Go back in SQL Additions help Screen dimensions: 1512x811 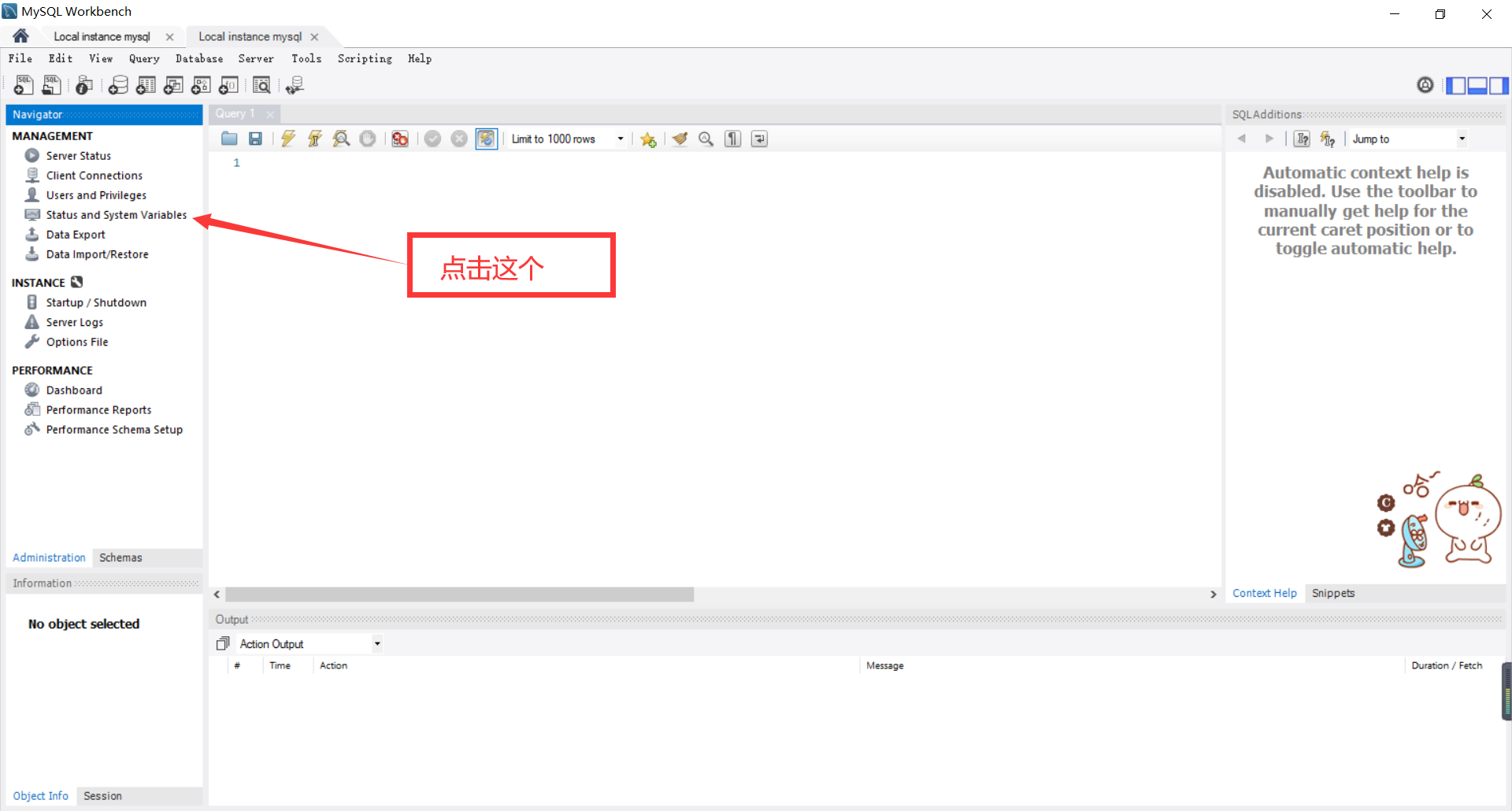point(1242,139)
